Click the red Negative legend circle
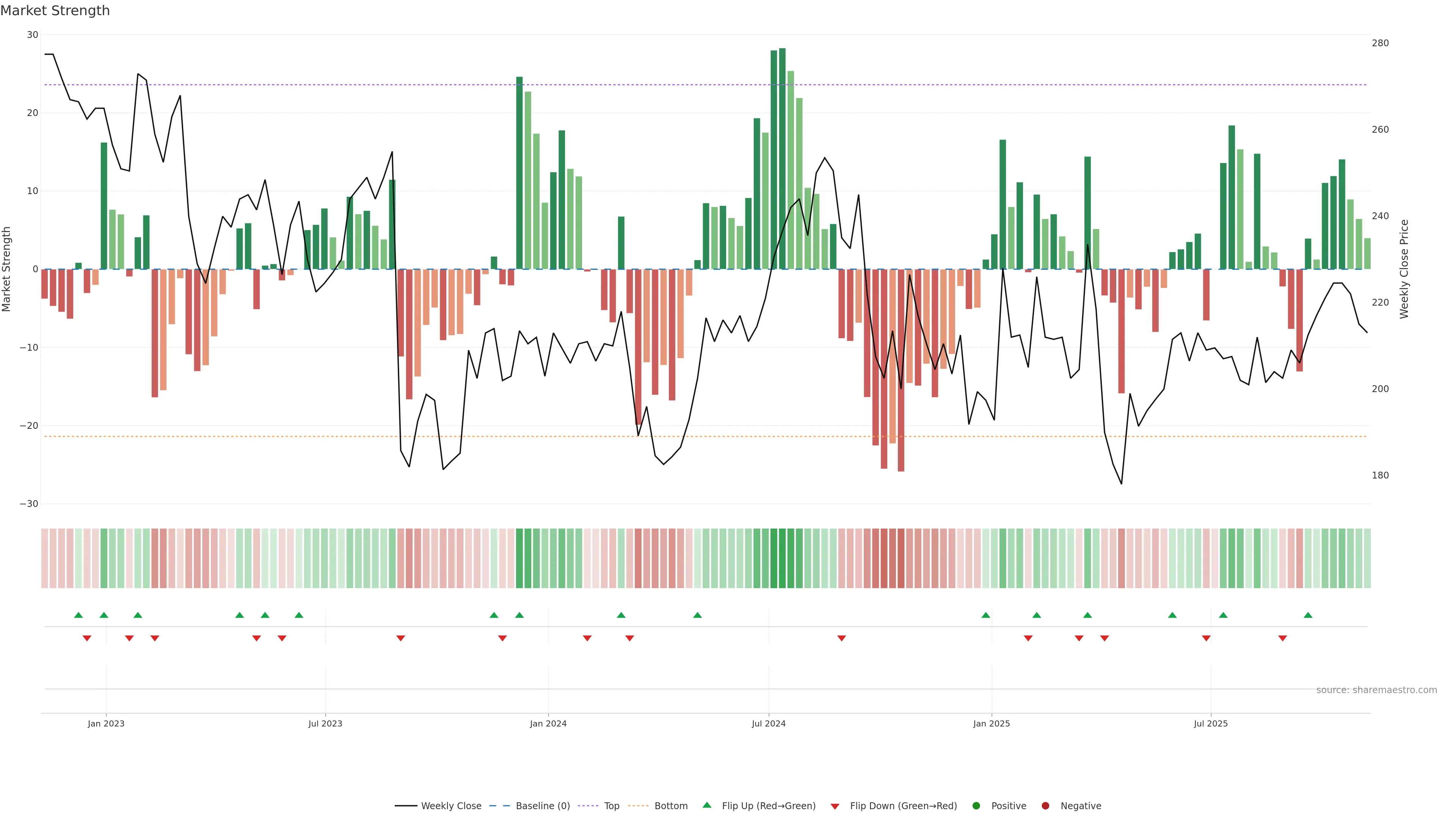The height and width of the screenshot is (819, 1456). coord(1045,806)
